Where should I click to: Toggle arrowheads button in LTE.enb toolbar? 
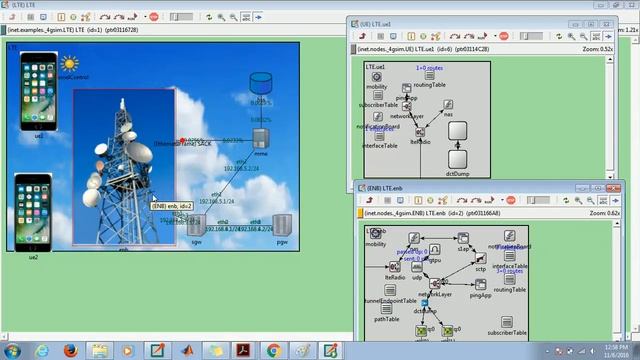coord(616,200)
